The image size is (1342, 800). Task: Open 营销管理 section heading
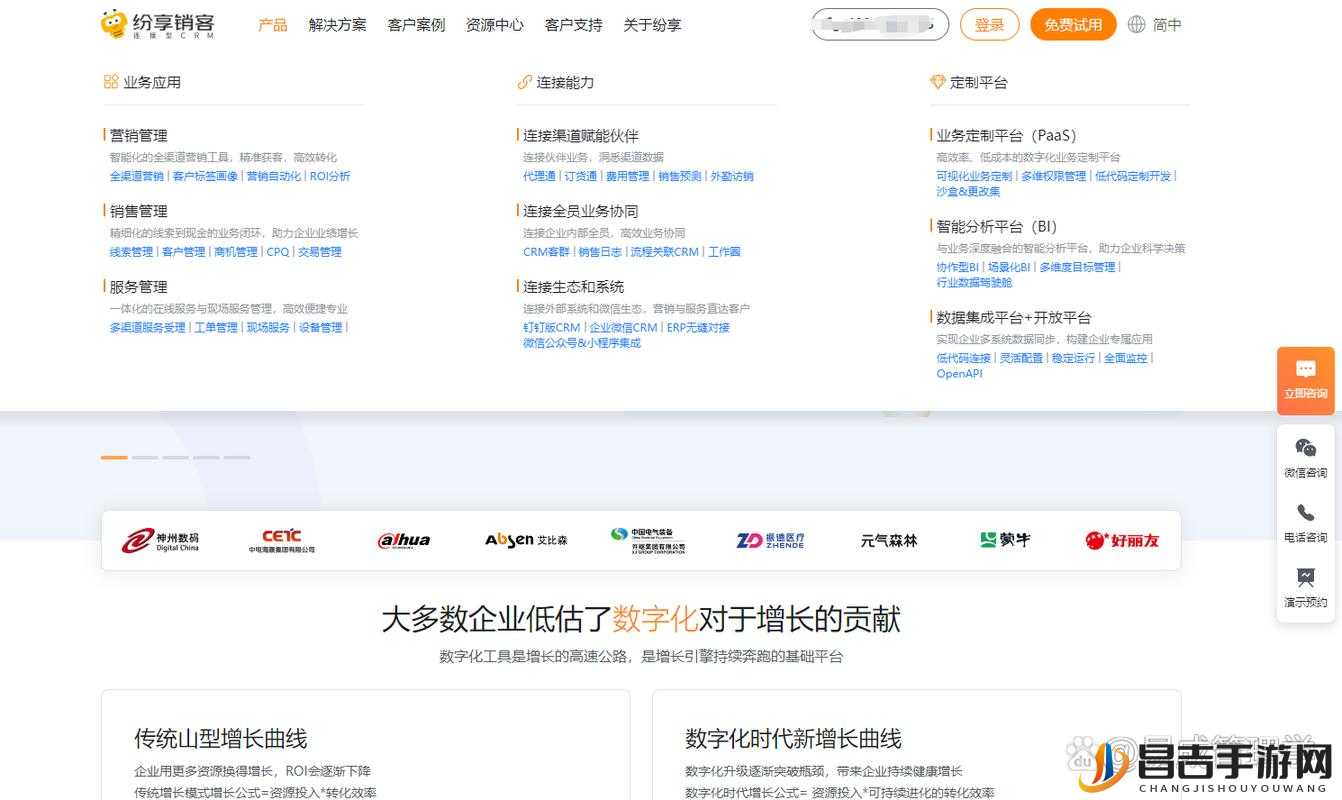click(x=138, y=135)
